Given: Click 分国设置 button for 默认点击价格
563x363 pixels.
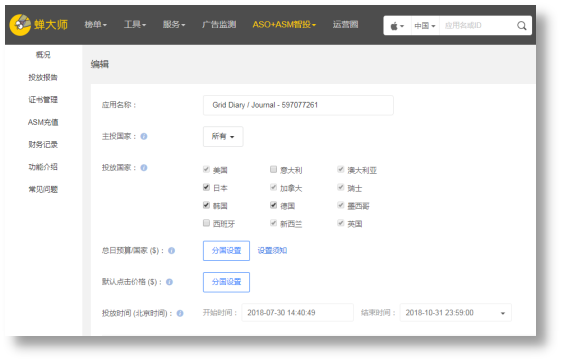Looking at the screenshot, I should click(226, 282).
